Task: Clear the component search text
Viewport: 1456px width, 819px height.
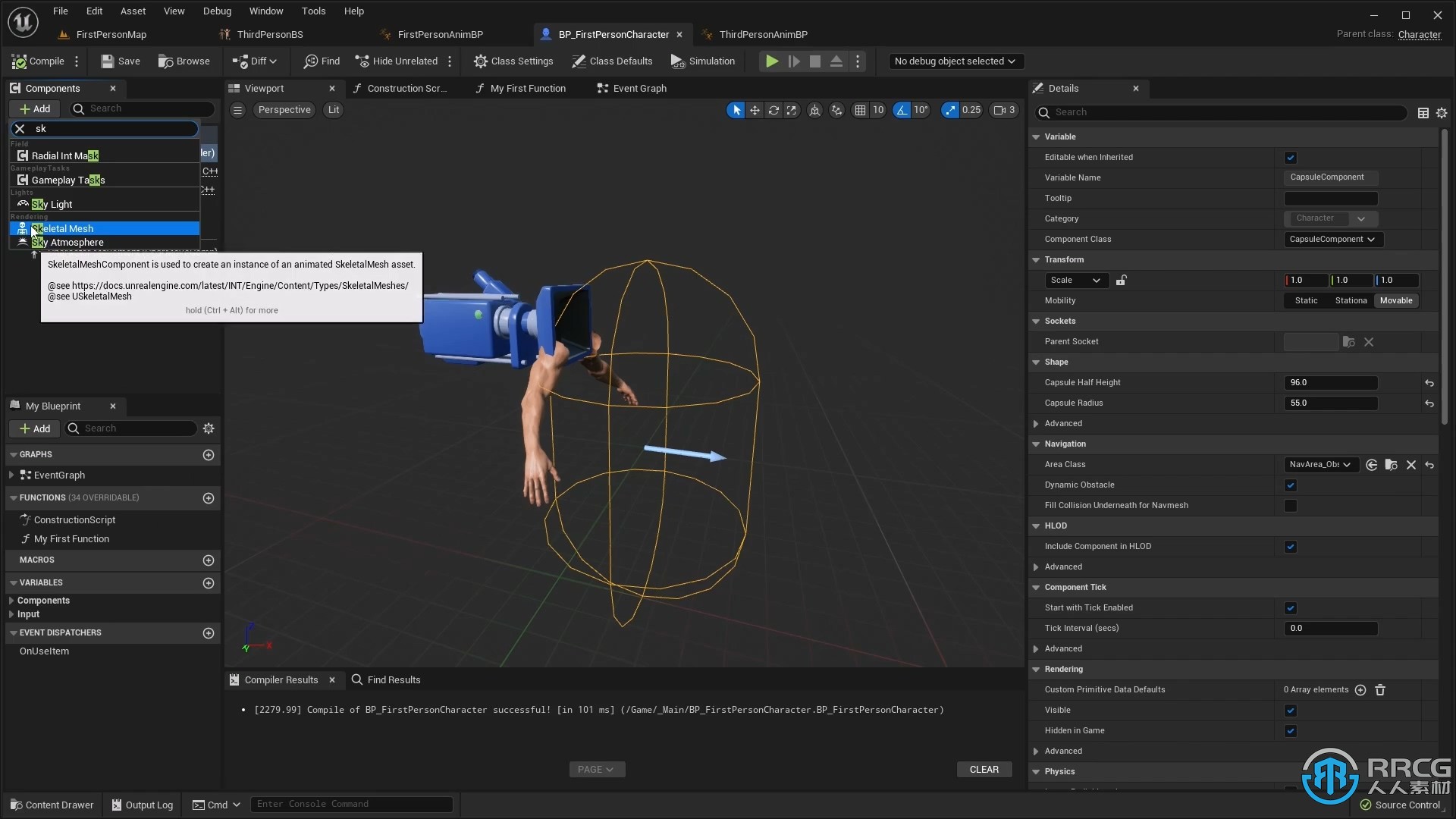Action: pos(20,129)
